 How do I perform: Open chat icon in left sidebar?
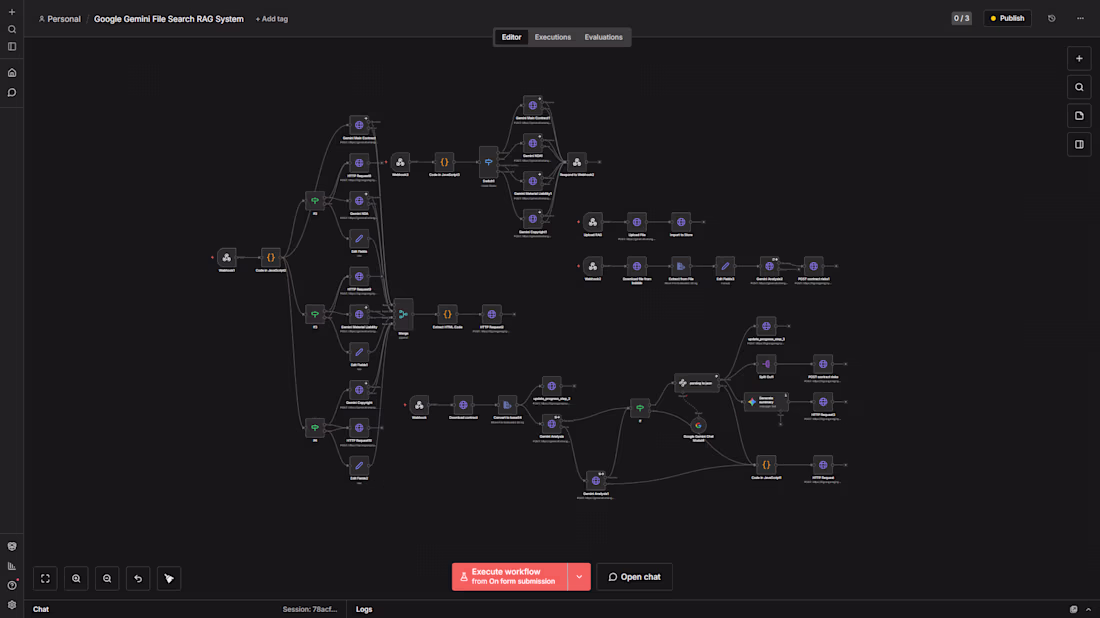(x=12, y=93)
